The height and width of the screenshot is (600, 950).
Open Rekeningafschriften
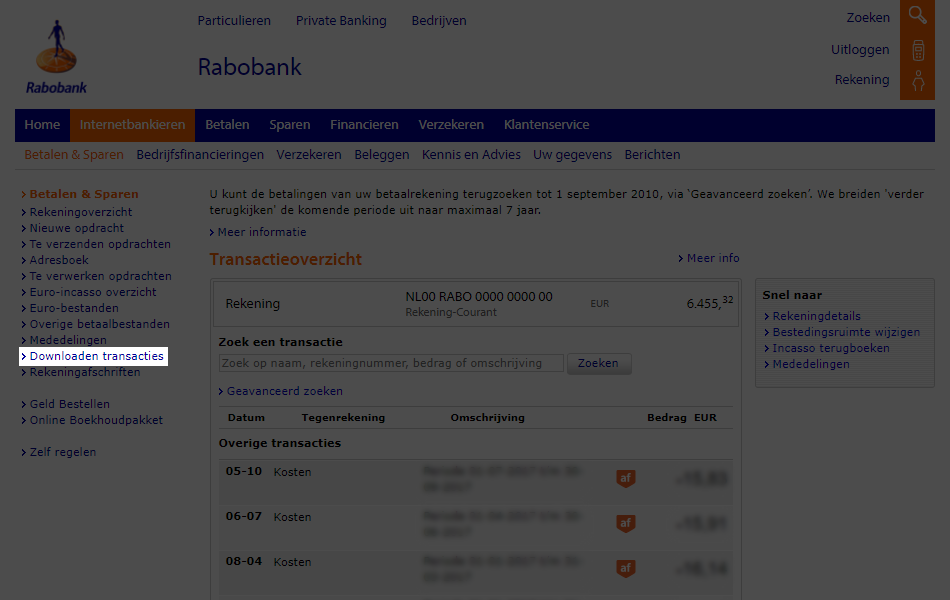coord(85,372)
